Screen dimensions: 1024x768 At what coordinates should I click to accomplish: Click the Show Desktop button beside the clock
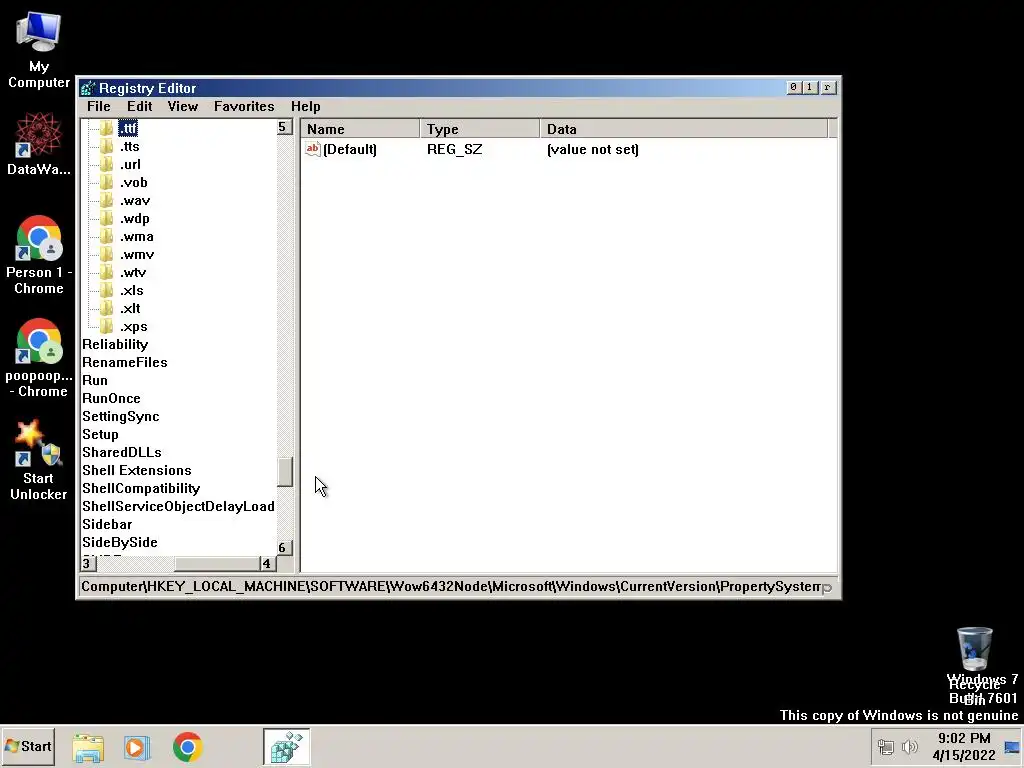(1012, 746)
